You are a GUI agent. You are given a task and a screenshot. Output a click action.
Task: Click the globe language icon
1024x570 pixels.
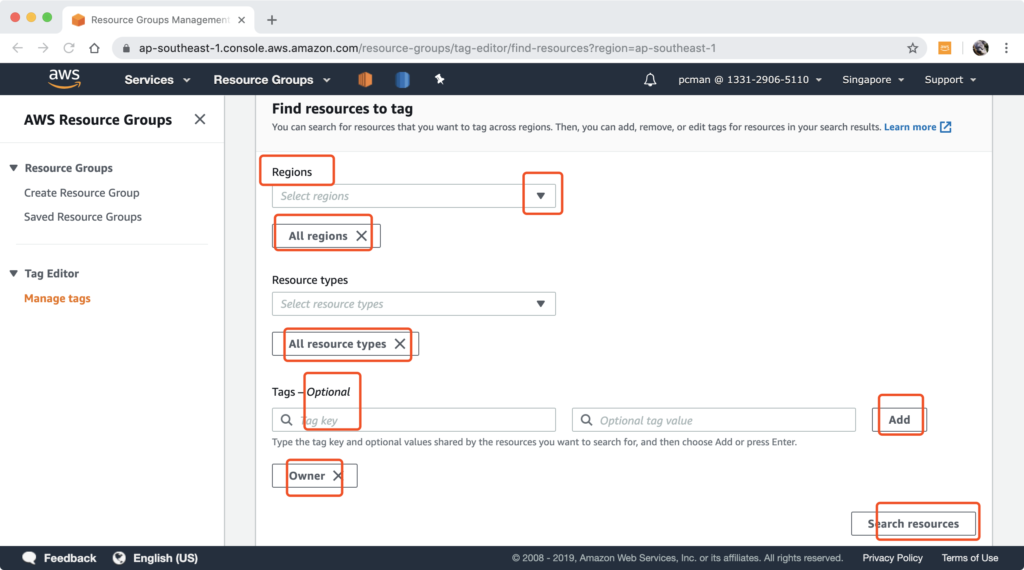[x=119, y=558]
